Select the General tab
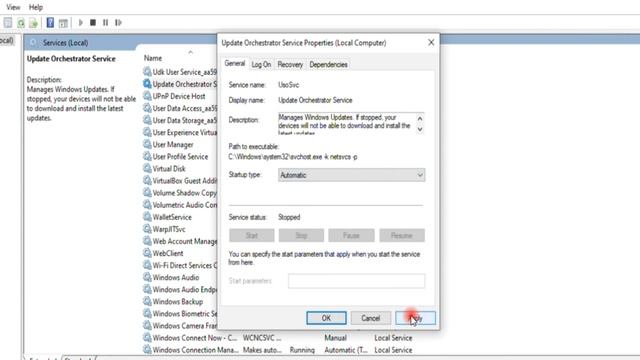Screen dimensions: 640x360 click(x=235, y=64)
